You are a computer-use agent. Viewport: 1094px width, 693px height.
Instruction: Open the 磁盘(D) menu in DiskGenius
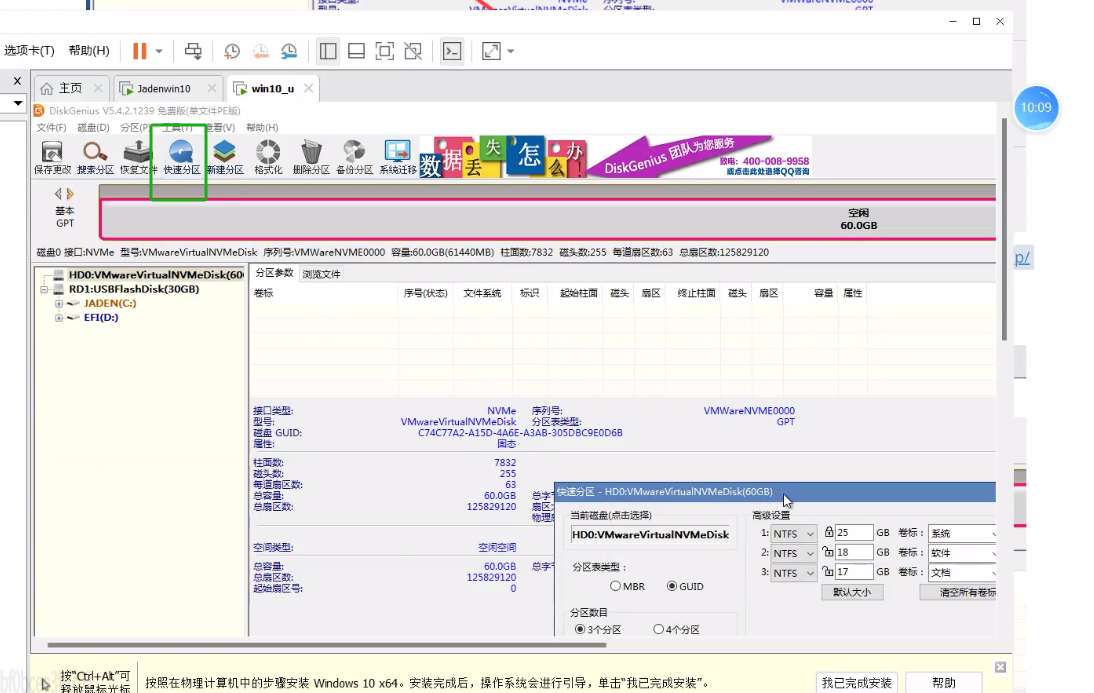tap(93, 128)
